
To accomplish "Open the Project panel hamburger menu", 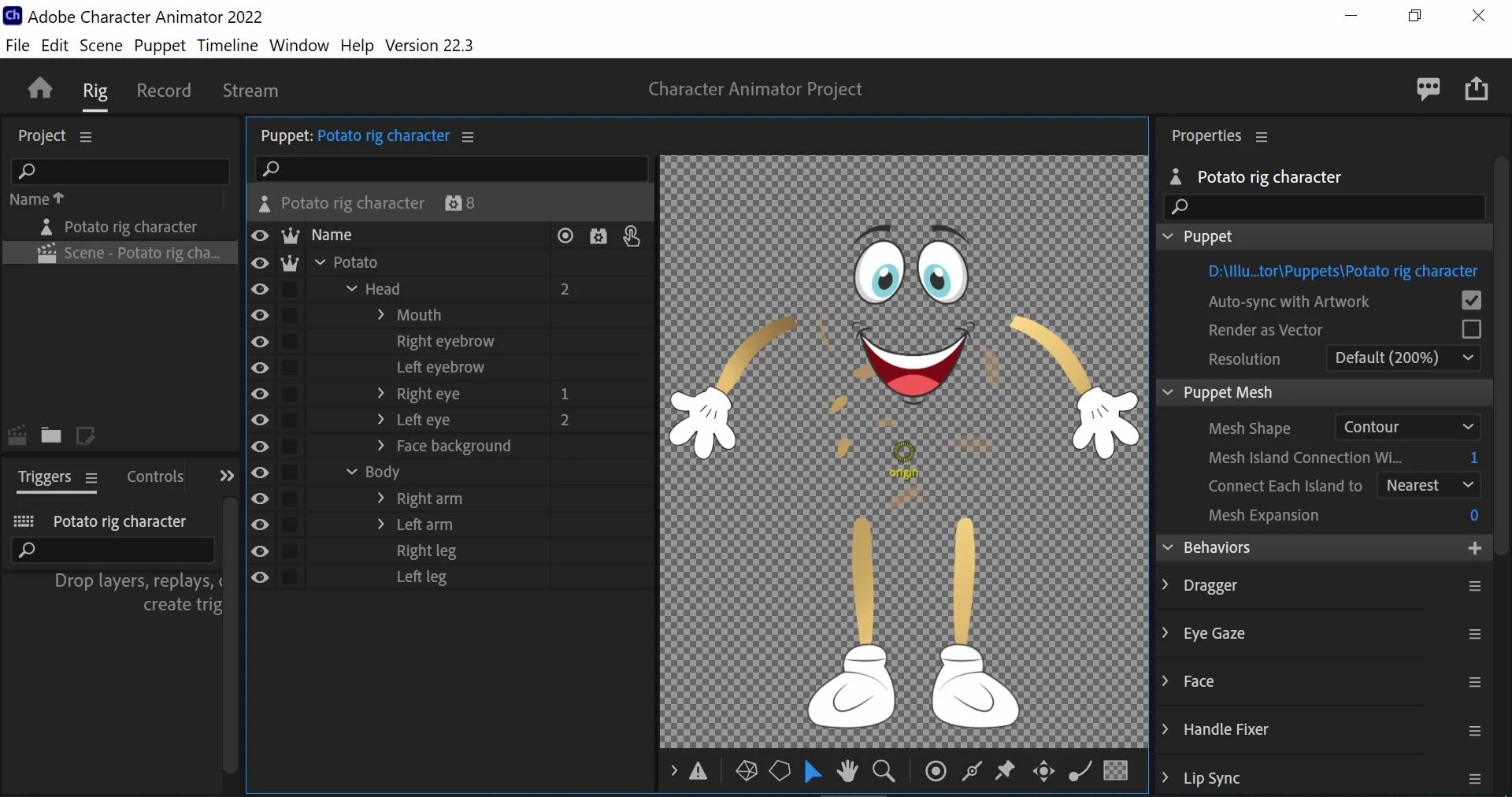I will coord(87,137).
